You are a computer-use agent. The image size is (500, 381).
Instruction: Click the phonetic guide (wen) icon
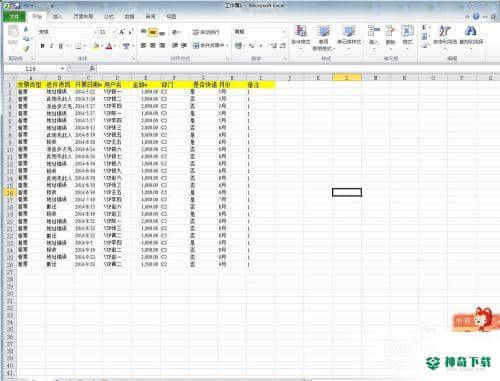click(x=126, y=46)
